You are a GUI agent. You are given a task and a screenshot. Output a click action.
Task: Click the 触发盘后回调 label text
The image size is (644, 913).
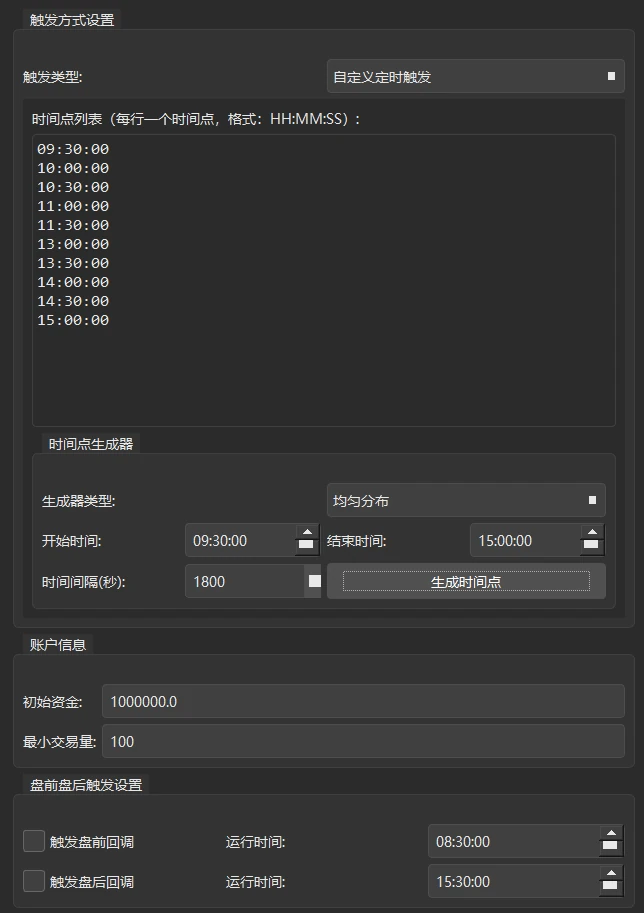[92, 882]
